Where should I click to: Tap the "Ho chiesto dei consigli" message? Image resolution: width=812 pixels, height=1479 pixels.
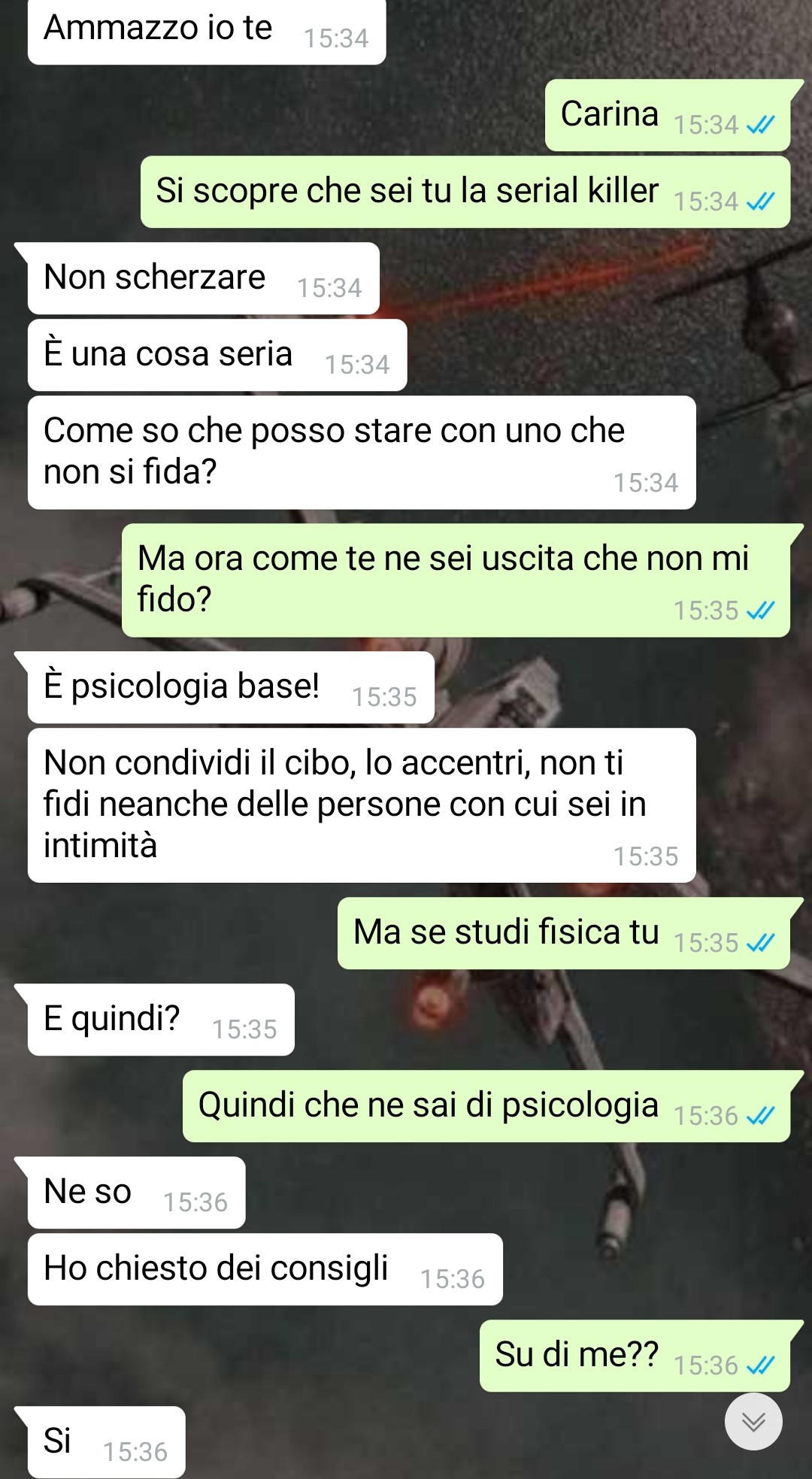(x=265, y=1269)
